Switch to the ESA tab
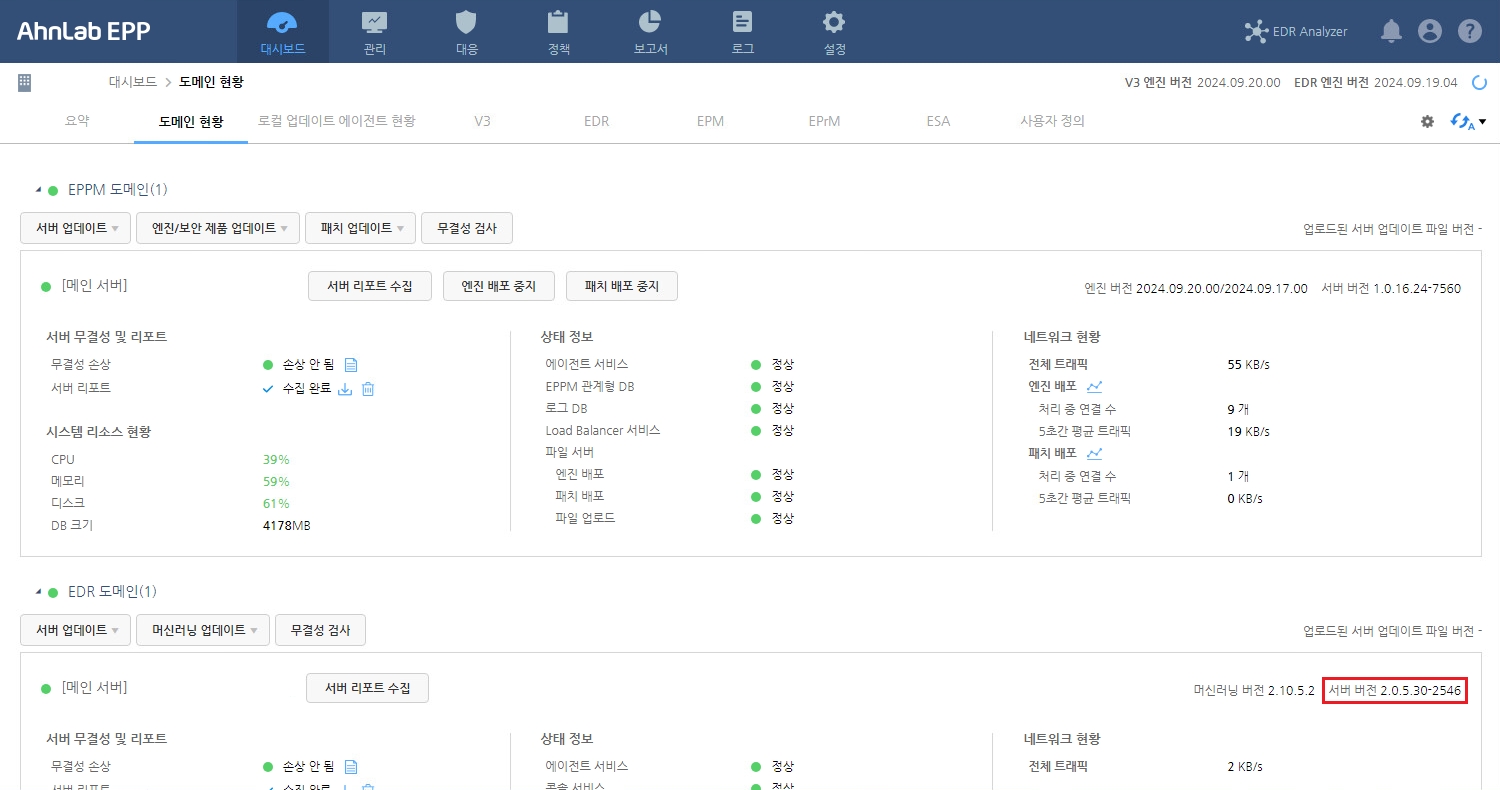Viewport: 1500px width, 790px height. (x=938, y=121)
